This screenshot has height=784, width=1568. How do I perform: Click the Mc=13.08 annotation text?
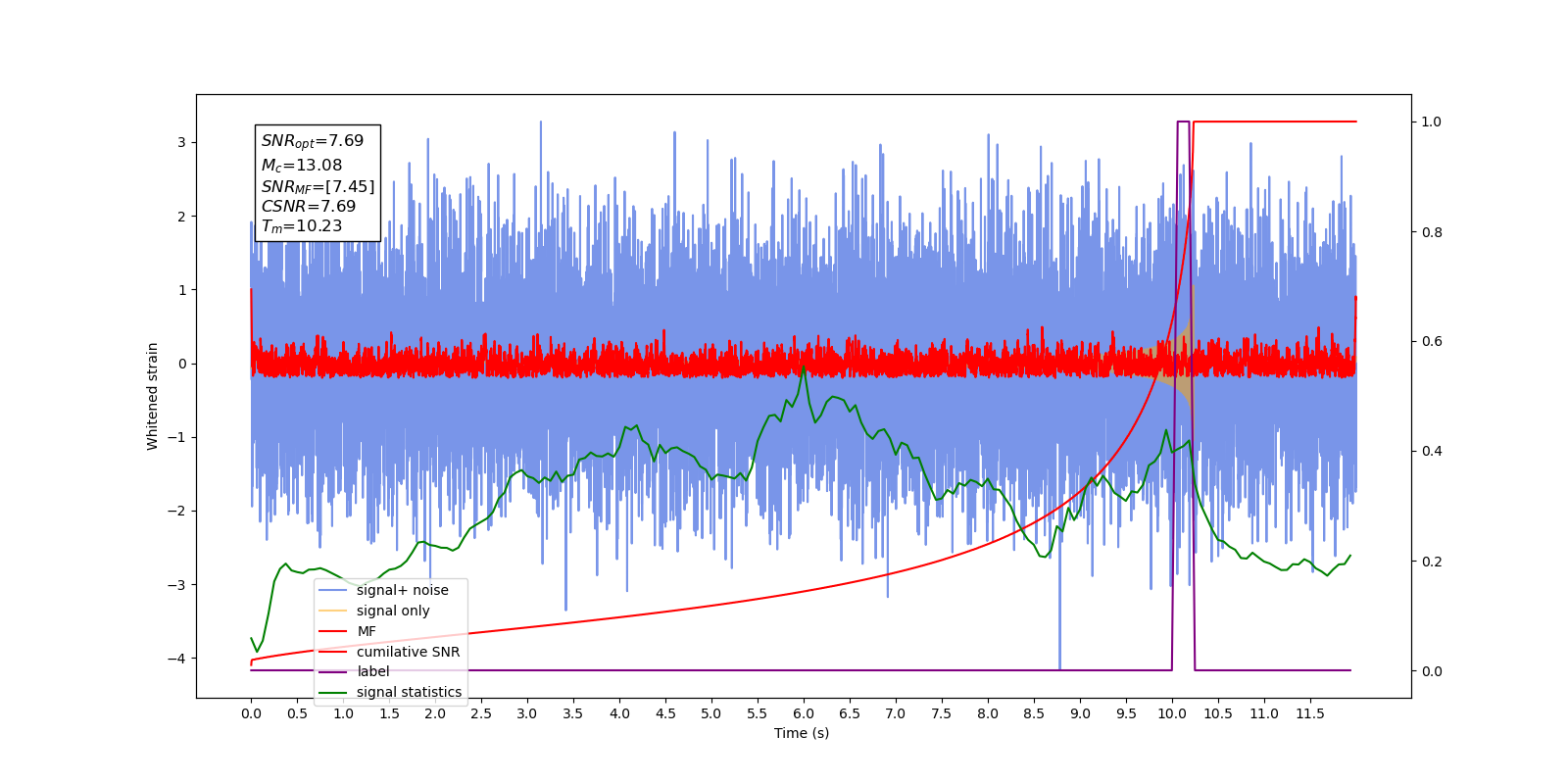point(302,166)
